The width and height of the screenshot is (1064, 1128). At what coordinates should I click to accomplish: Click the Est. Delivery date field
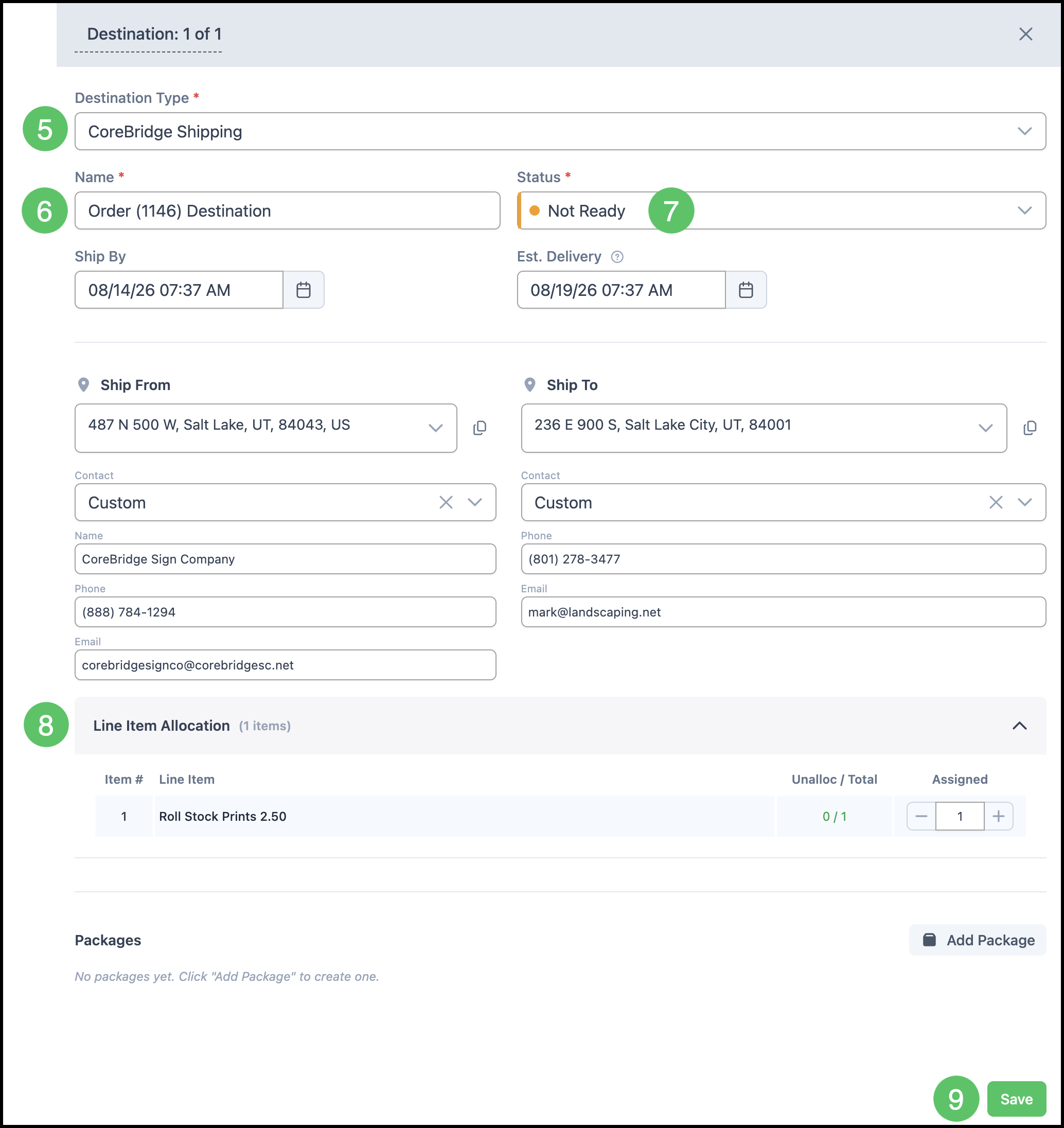(x=622, y=290)
